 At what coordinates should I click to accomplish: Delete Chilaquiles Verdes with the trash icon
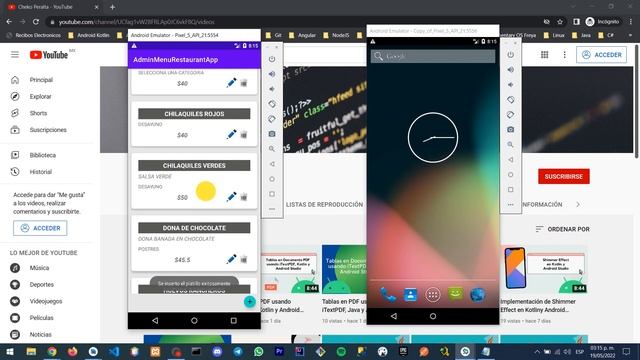[x=244, y=197]
